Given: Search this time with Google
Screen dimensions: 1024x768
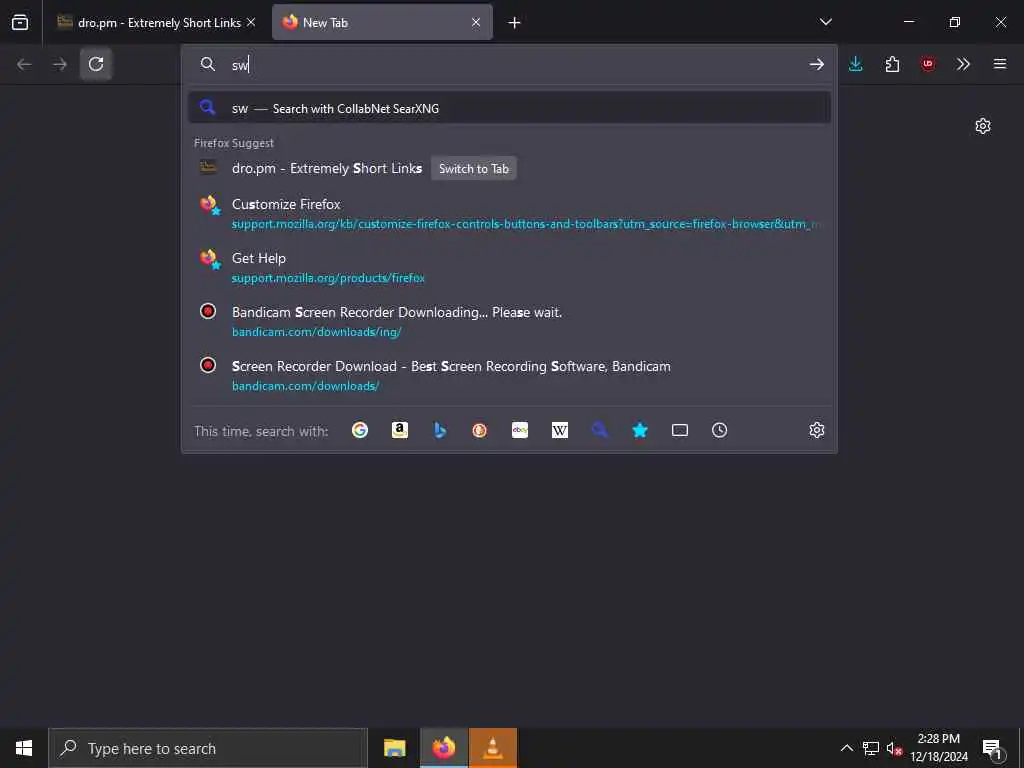Looking at the screenshot, I should click(360, 430).
